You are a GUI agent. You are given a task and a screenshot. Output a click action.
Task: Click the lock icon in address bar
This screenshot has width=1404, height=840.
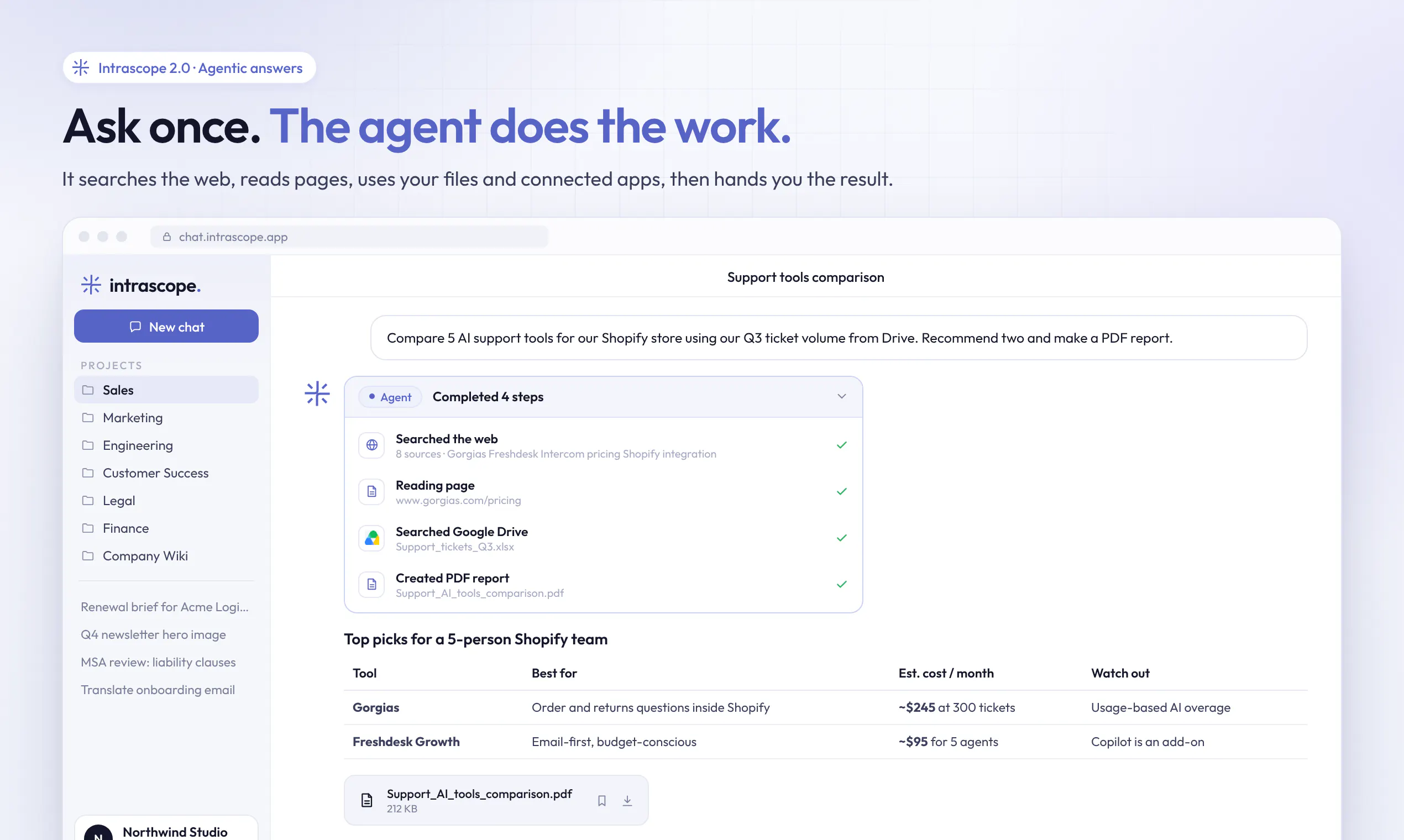(167, 237)
